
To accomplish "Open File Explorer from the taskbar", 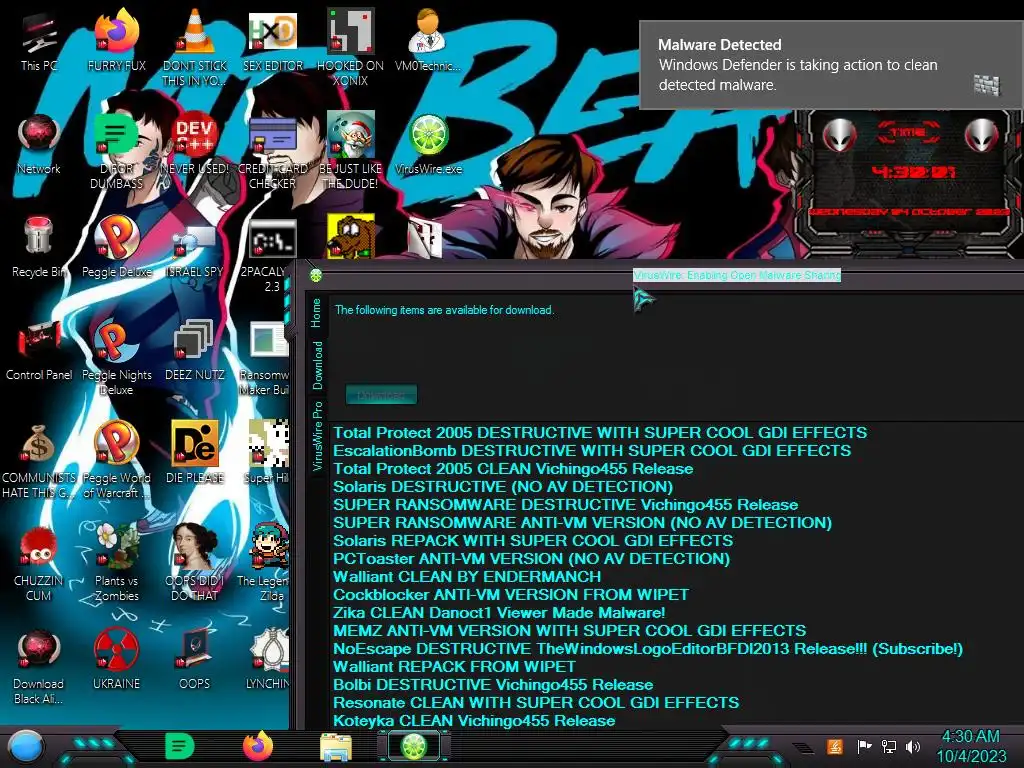I will (x=336, y=747).
